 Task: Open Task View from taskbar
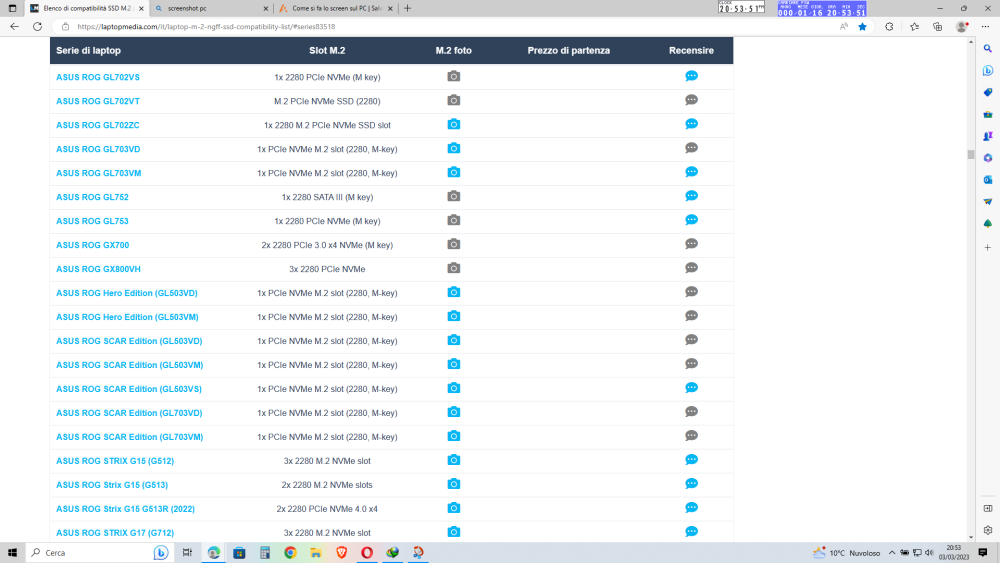[x=187, y=553]
